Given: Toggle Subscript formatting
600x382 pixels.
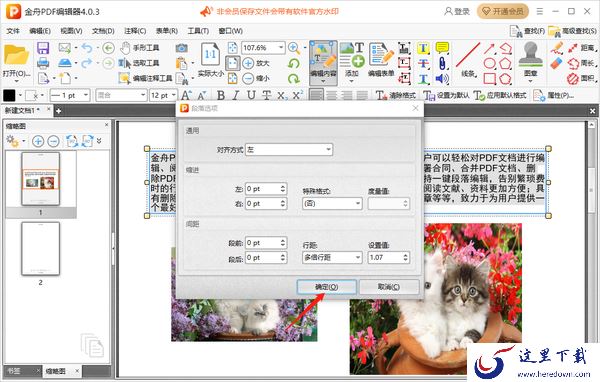Looking at the screenshot, I should (x=282, y=95).
